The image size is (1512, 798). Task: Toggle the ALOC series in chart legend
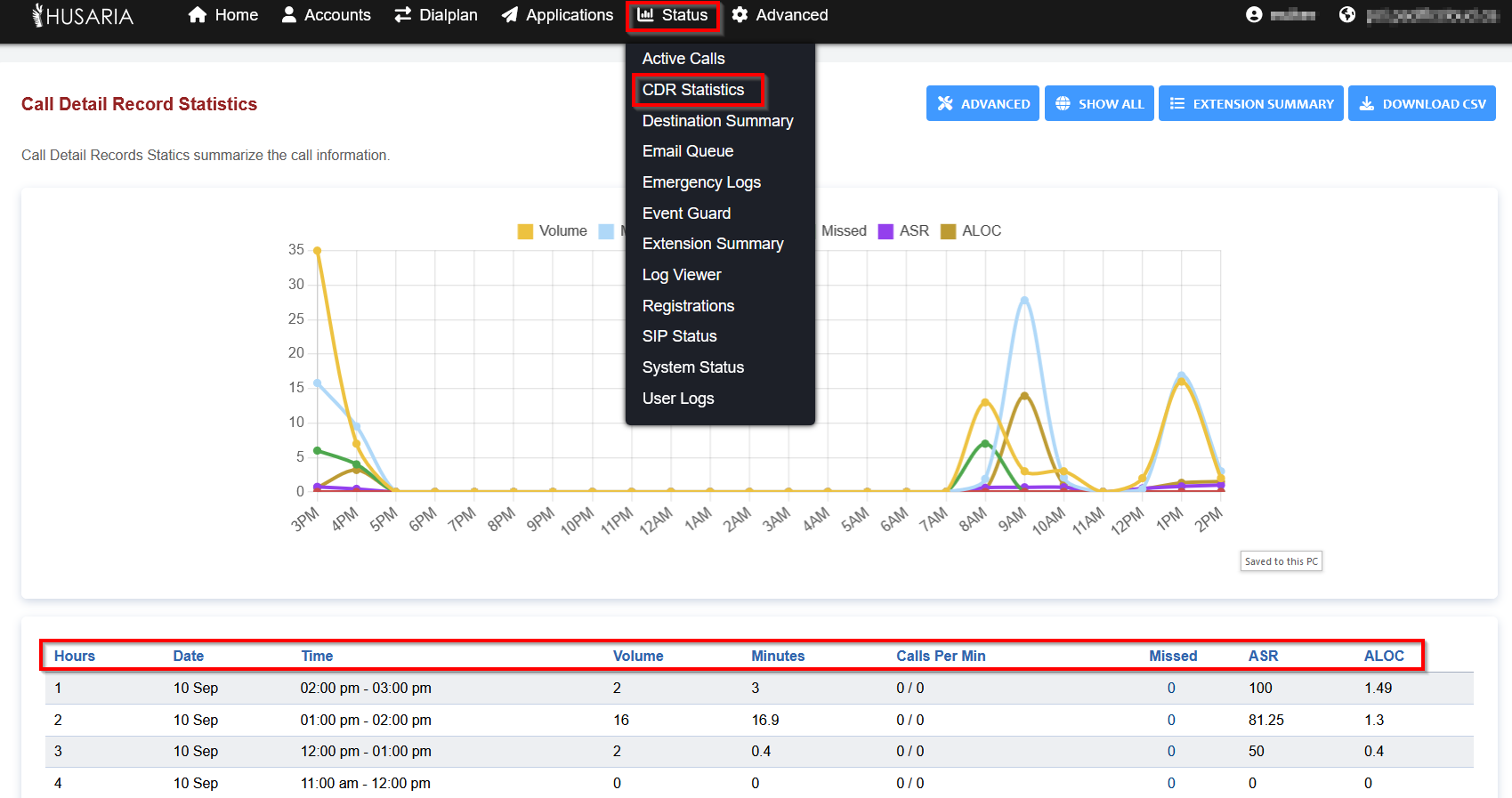pyautogui.click(x=981, y=231)
